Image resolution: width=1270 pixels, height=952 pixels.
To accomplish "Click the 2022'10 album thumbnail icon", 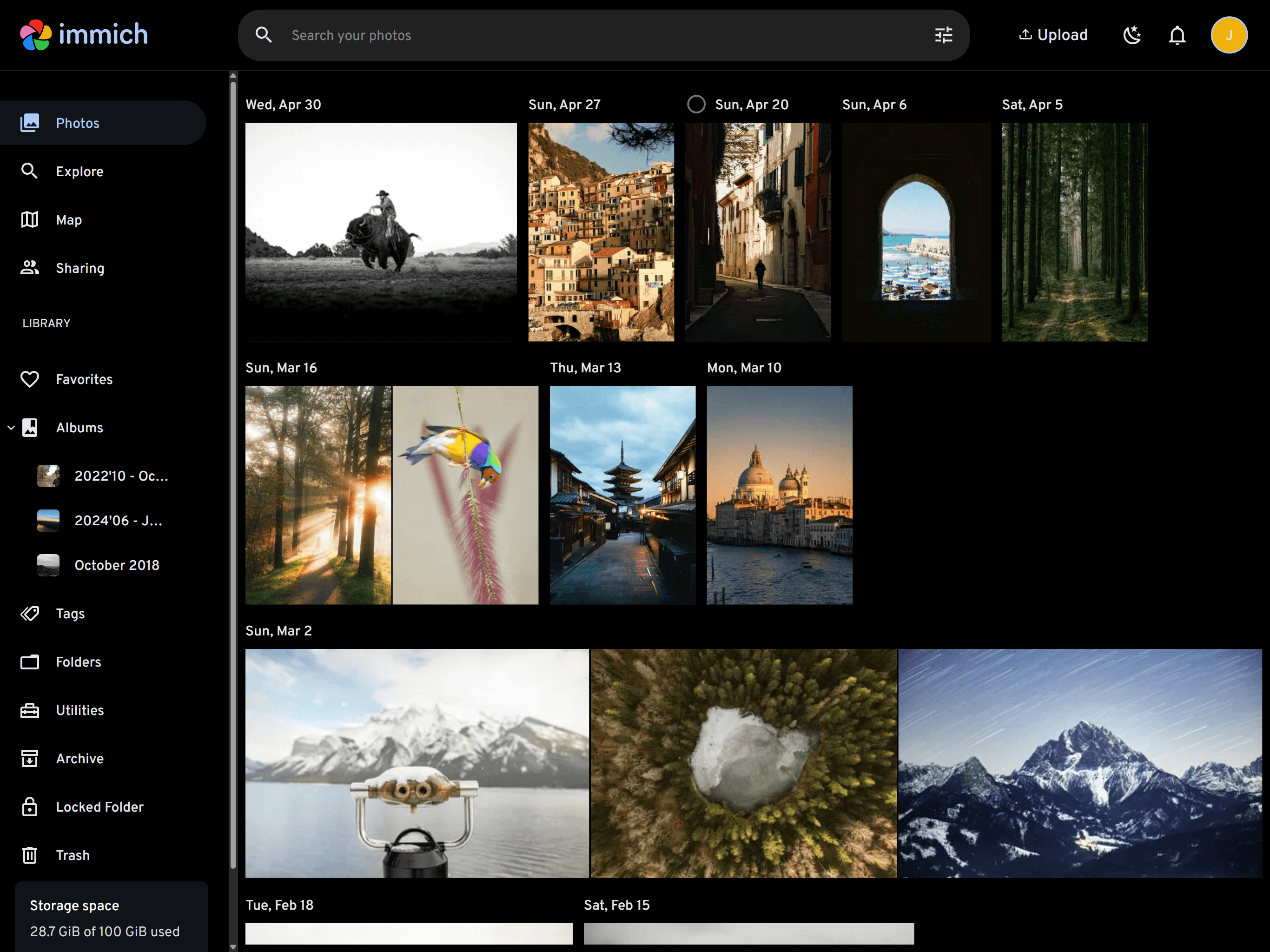I will coord(48,476).
